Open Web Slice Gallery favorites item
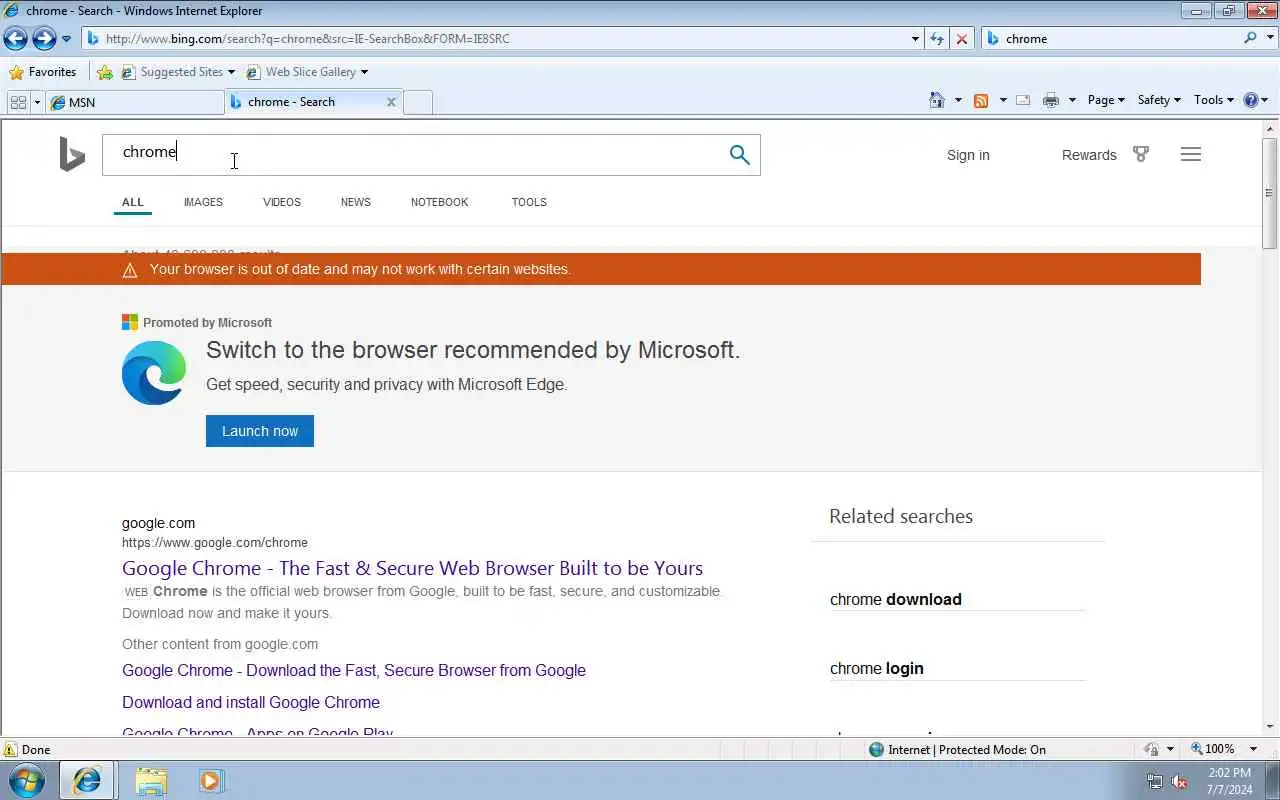The width and height of the screenshot is (1280, 800). point(307,72)
